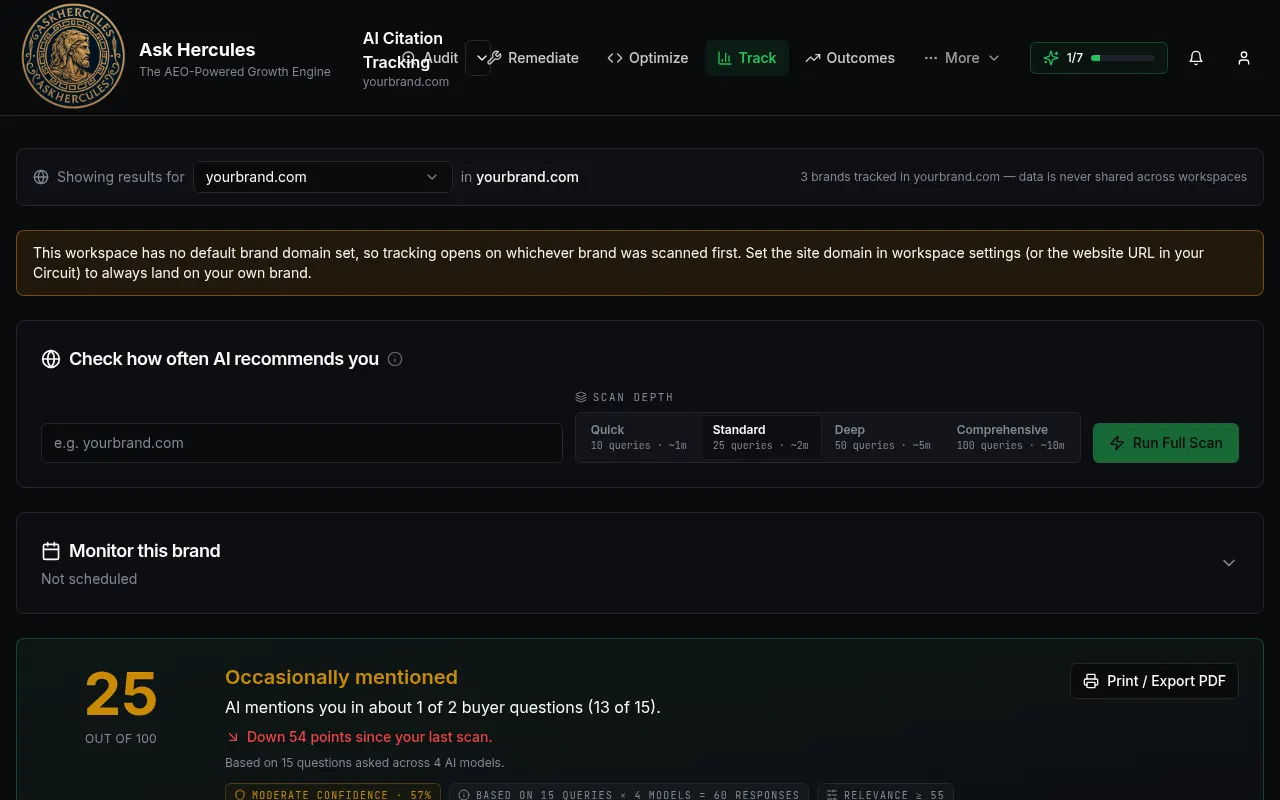Switch to the Optimize section
The image size is (1280, 800).
[648, 58]
